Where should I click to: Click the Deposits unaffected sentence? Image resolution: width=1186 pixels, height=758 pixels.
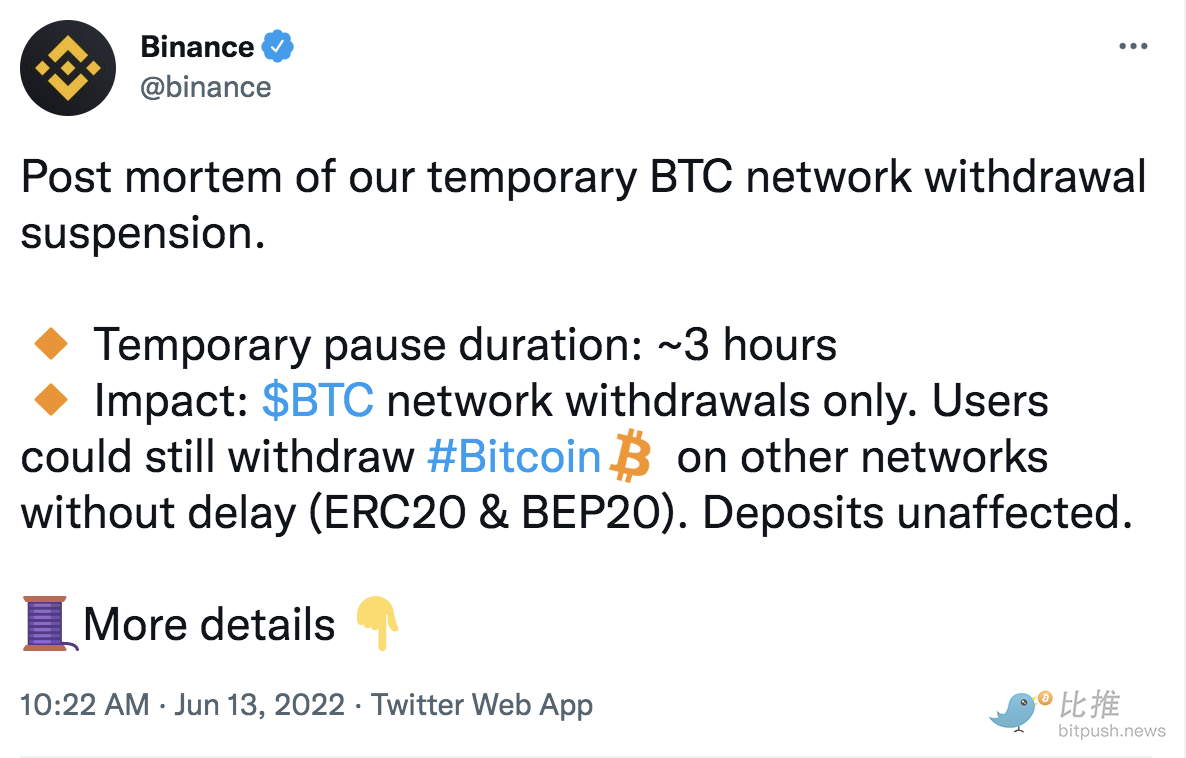(917, 513)
